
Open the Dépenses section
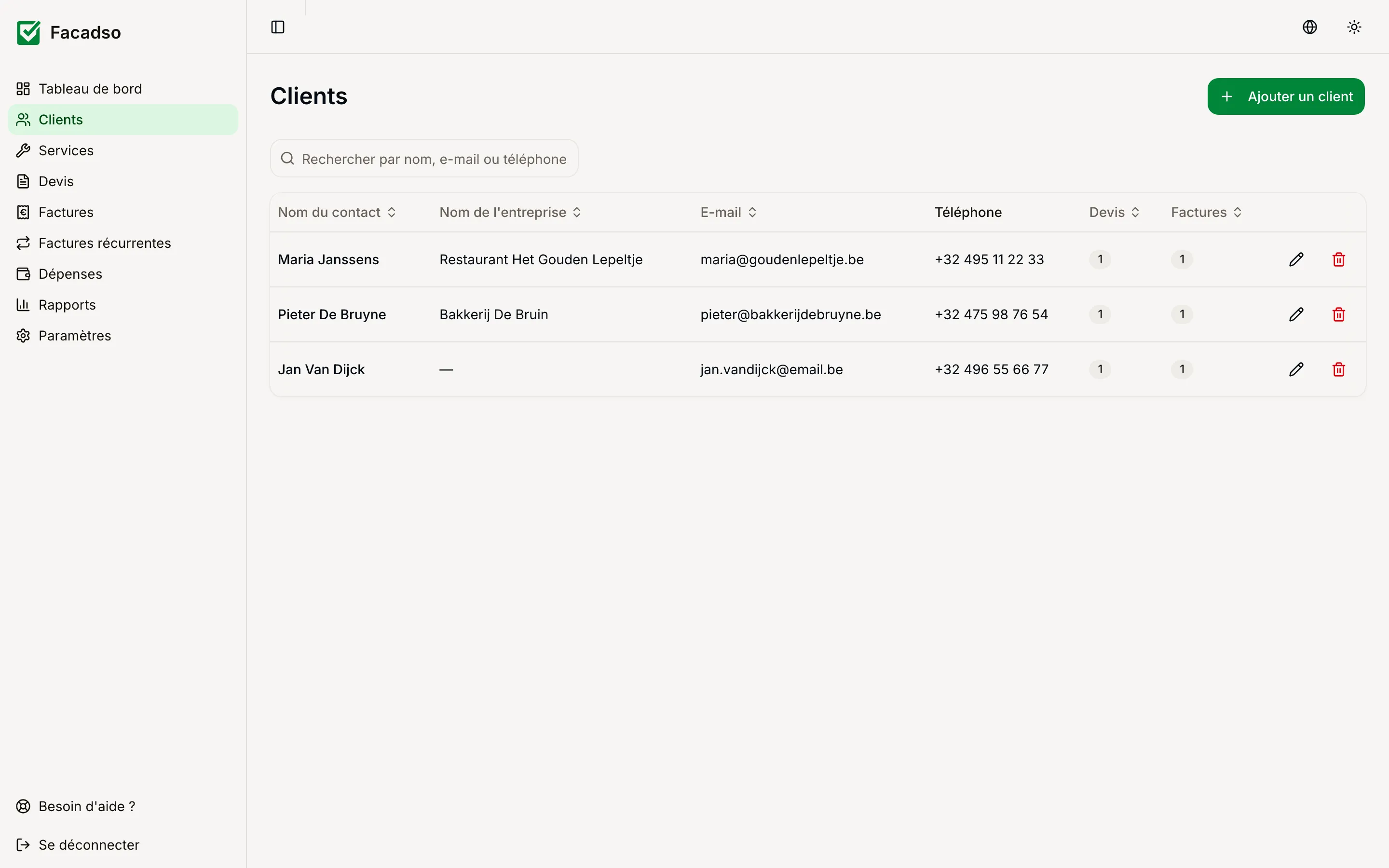(x=123, y=274)
